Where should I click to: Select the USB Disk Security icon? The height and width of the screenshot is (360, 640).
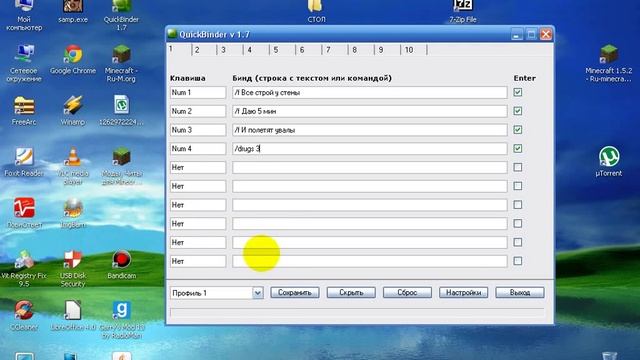point(73,269)
